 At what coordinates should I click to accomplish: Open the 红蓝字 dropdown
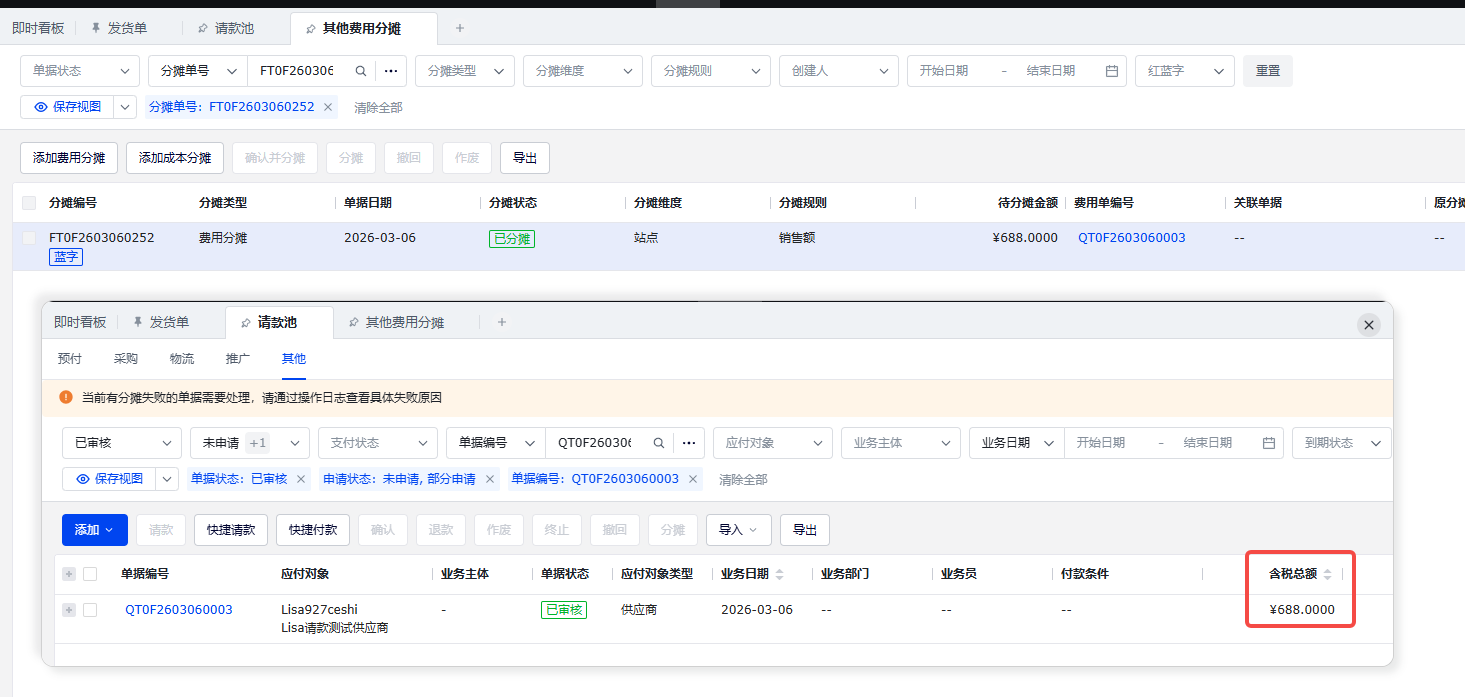(x=1184, y=71)
